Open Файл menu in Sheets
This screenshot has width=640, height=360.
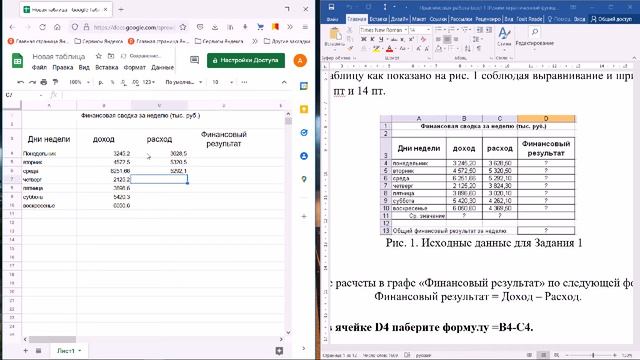(x=39, y=67)
